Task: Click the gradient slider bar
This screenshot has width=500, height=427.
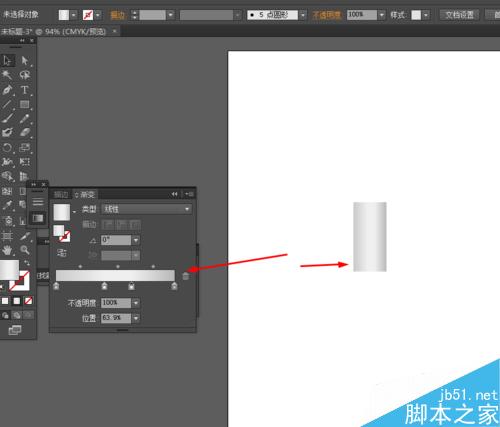Action: click(115, 275)
